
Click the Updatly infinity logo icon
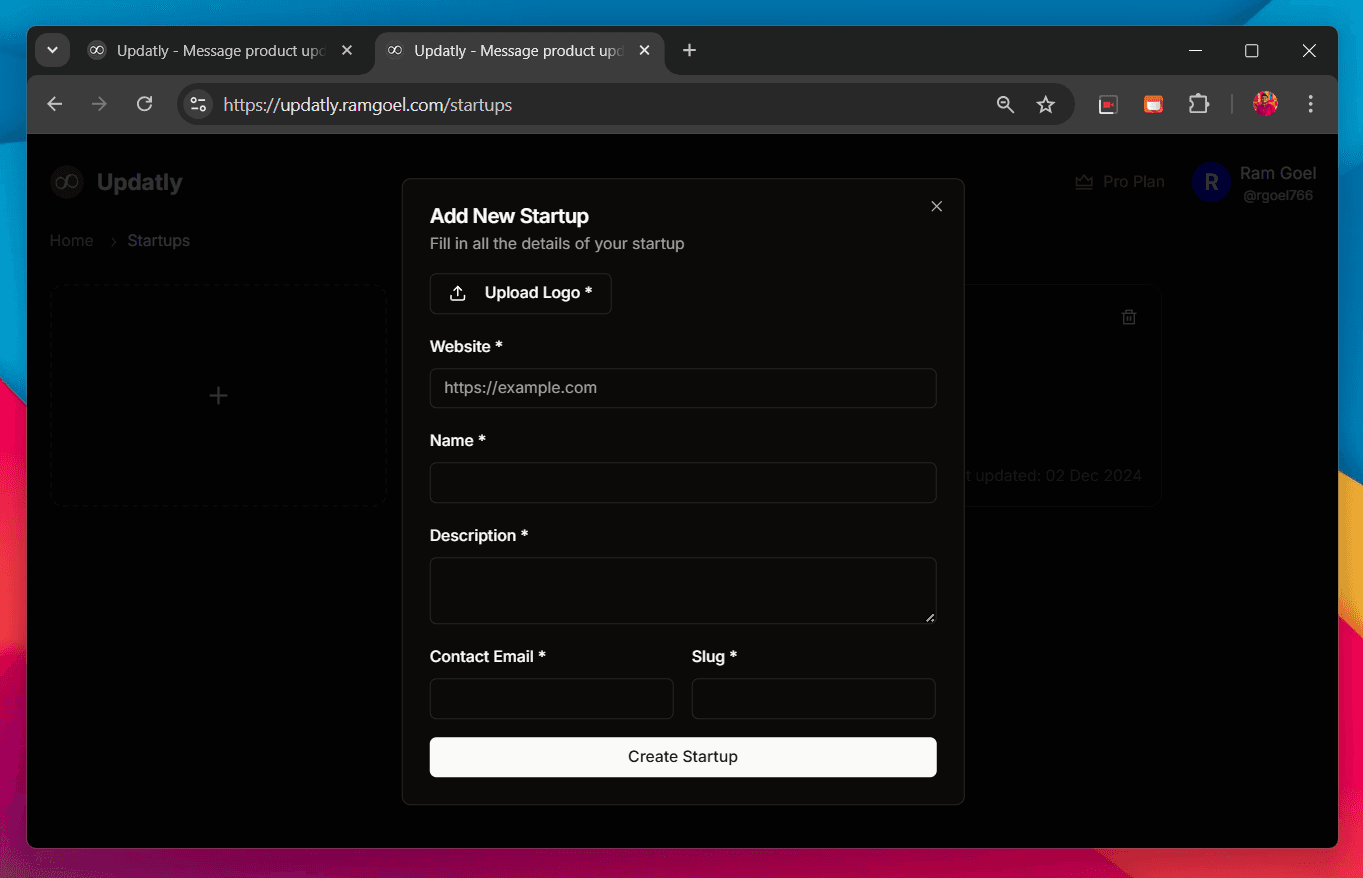(x=67, y=182)
